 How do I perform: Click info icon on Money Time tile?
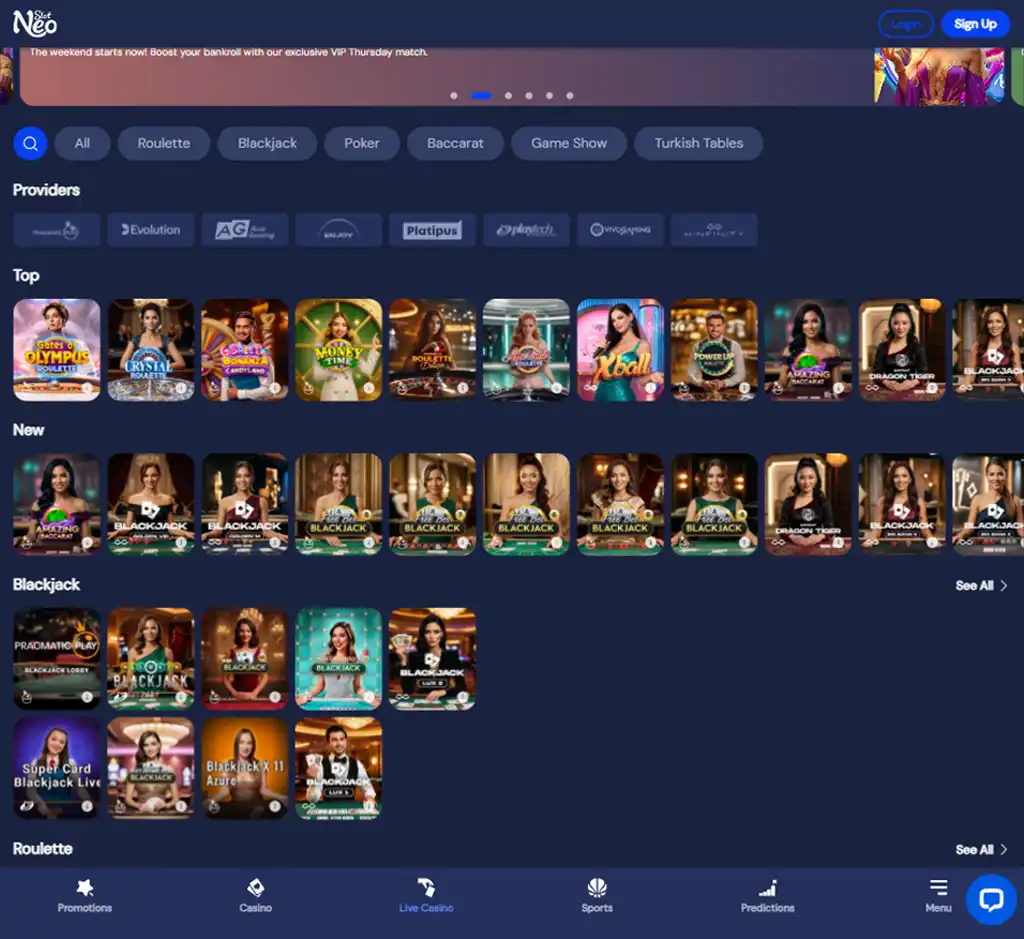pyautogui.click(x=369, y=388)
